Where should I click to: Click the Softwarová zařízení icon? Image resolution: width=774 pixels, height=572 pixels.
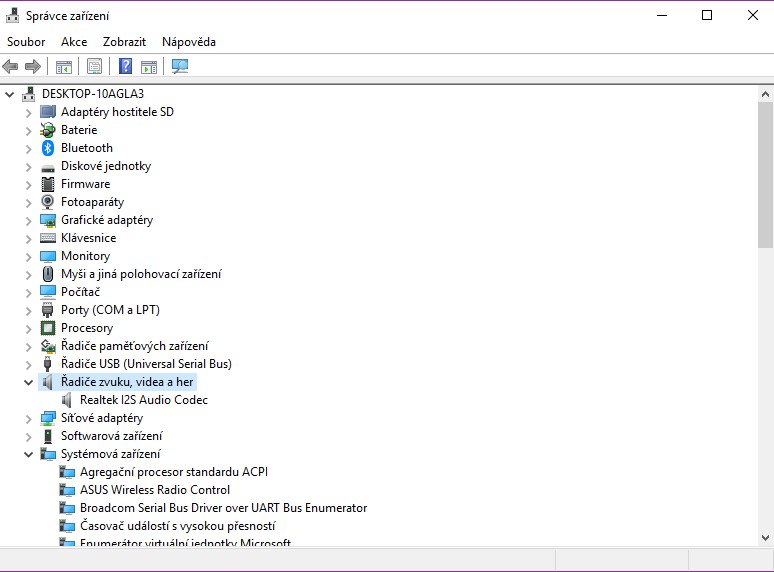[48, 436]
